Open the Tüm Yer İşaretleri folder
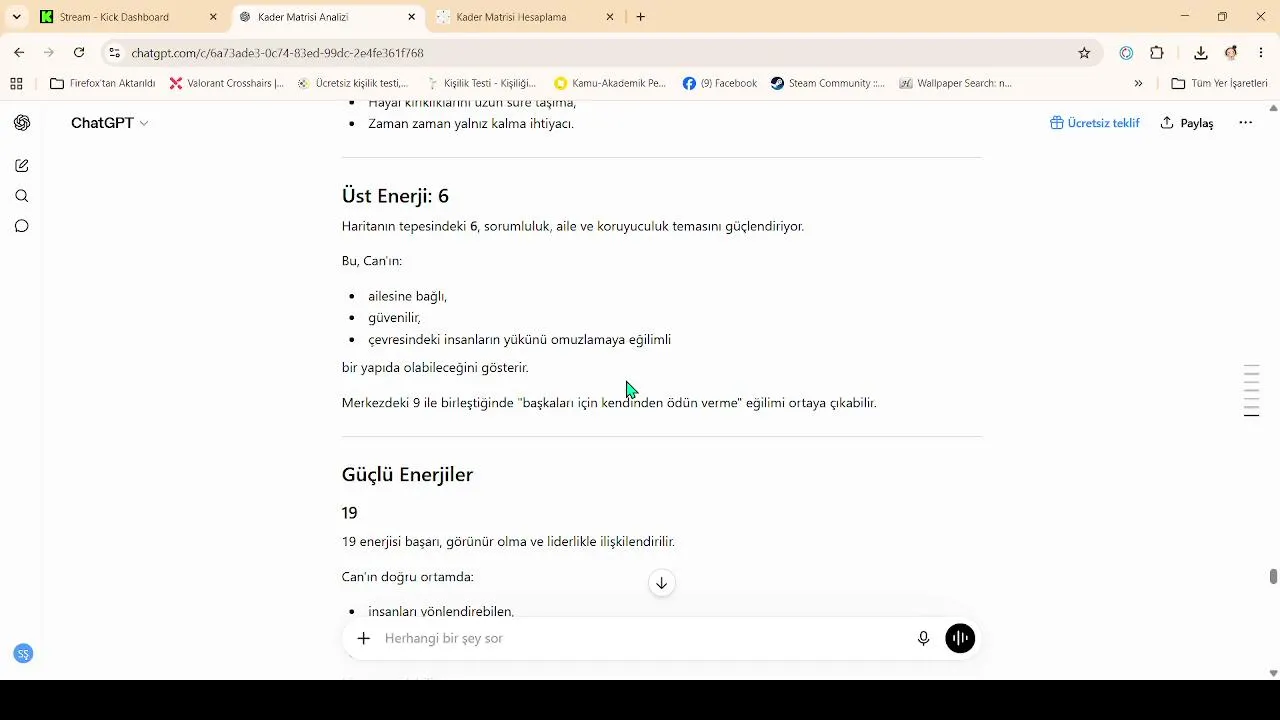 pyautogui.click(x=1219, y=83)
